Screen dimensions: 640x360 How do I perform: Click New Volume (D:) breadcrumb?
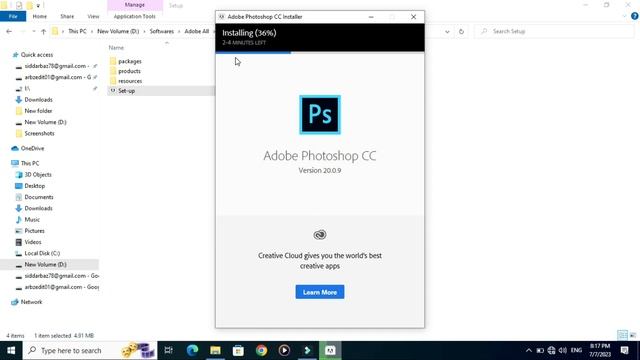click(118, 31)
